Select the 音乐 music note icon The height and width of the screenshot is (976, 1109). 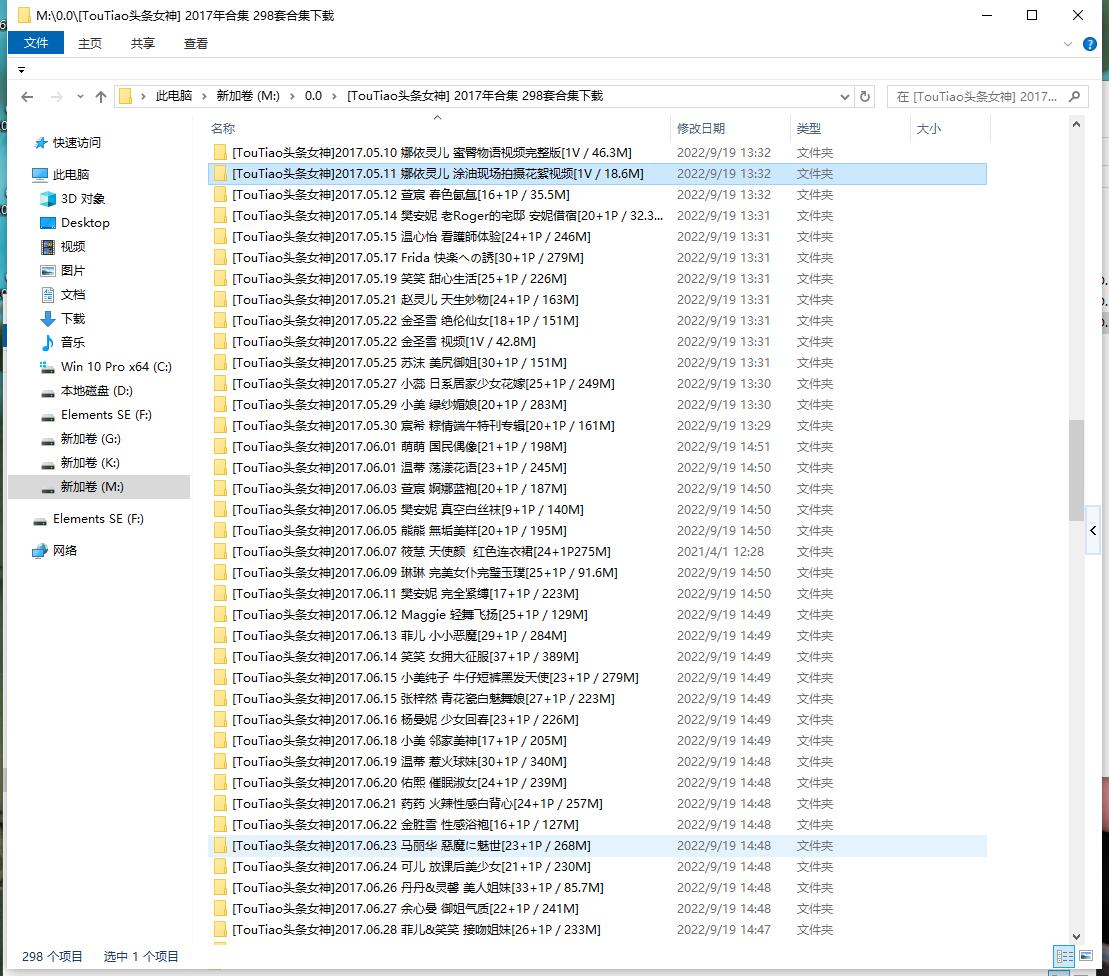[48, 343]
